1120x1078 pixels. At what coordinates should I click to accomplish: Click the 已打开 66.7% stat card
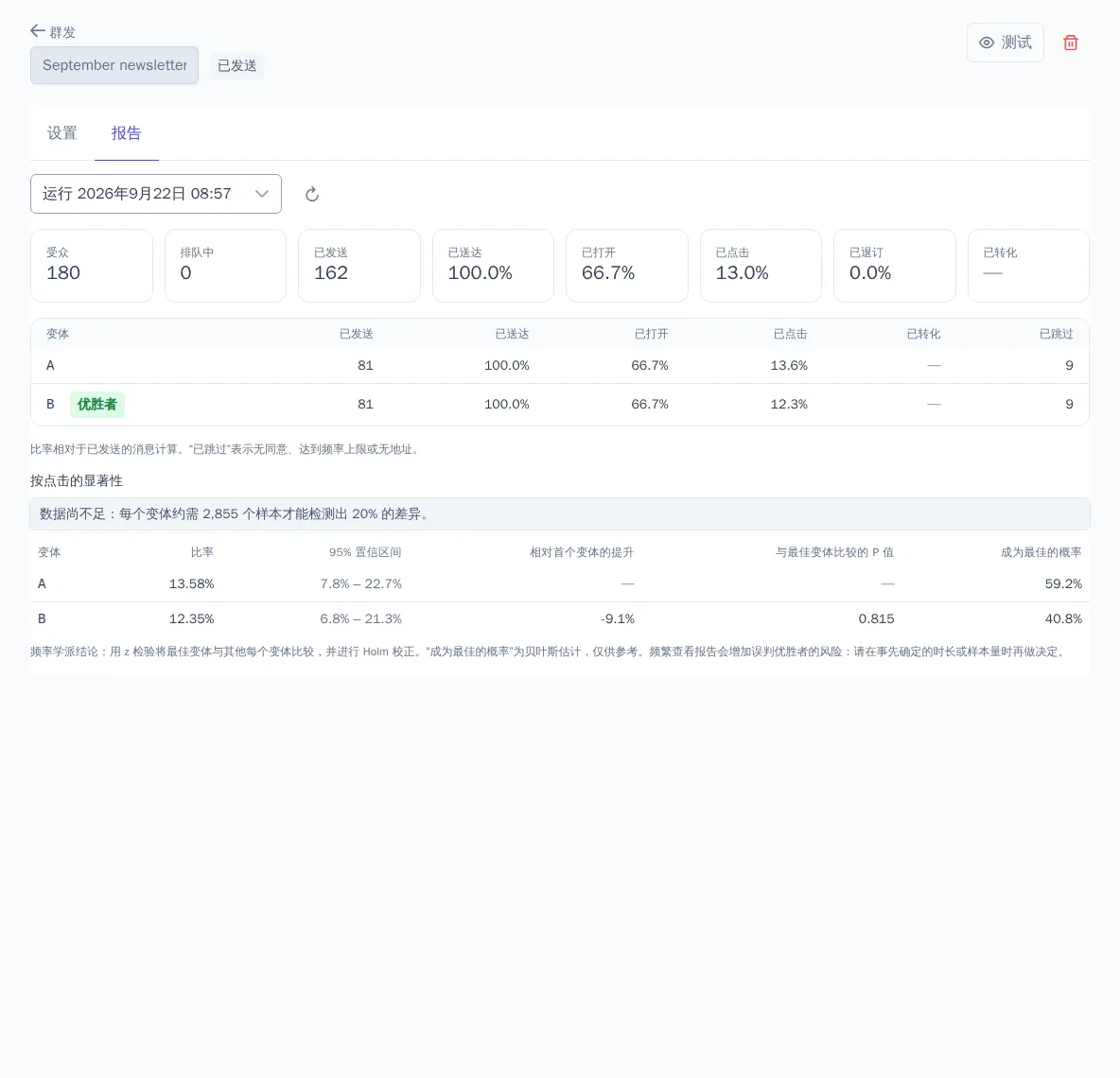(626, 266)
